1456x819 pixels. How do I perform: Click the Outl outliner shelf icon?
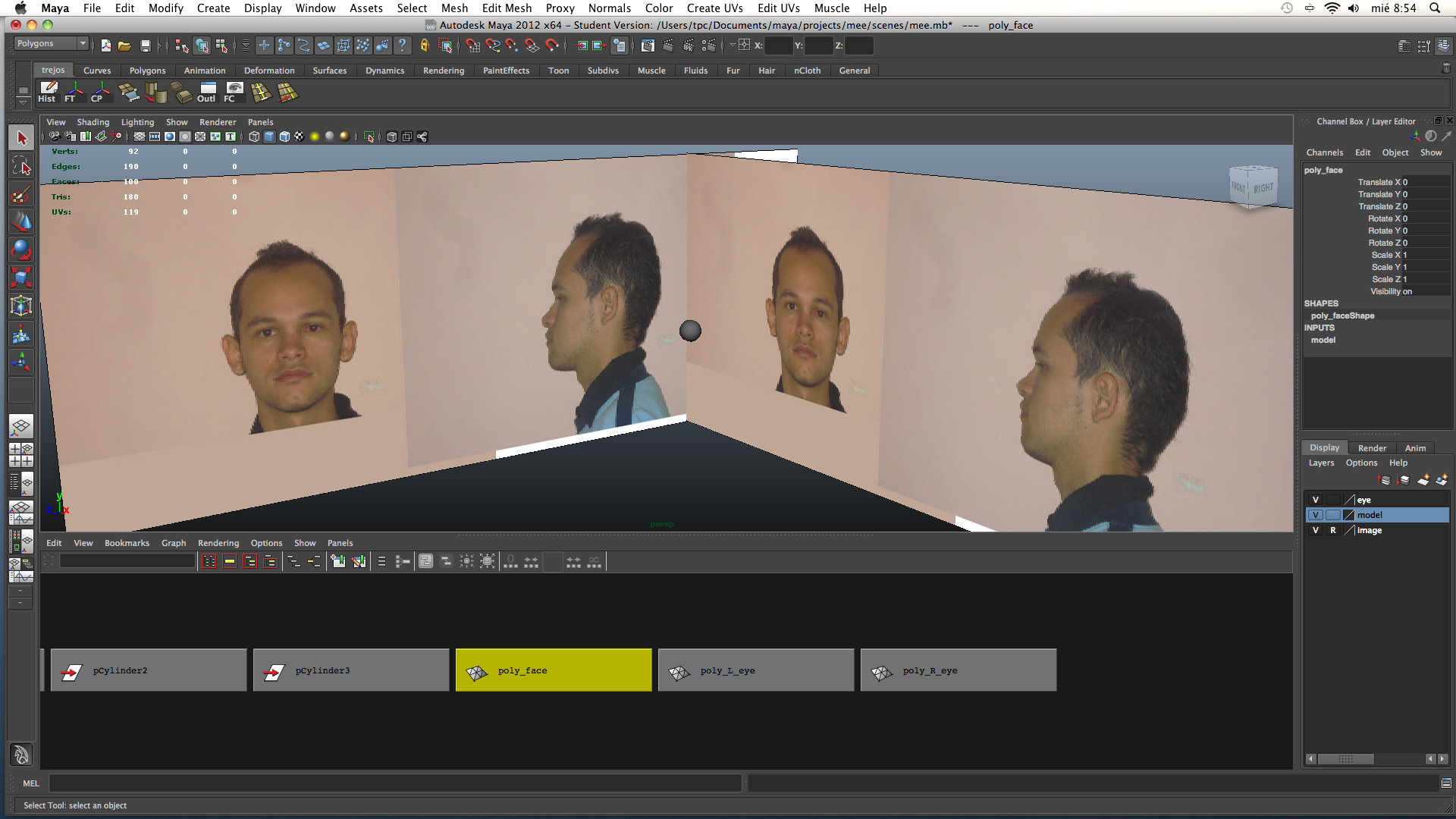coord(206,93)
